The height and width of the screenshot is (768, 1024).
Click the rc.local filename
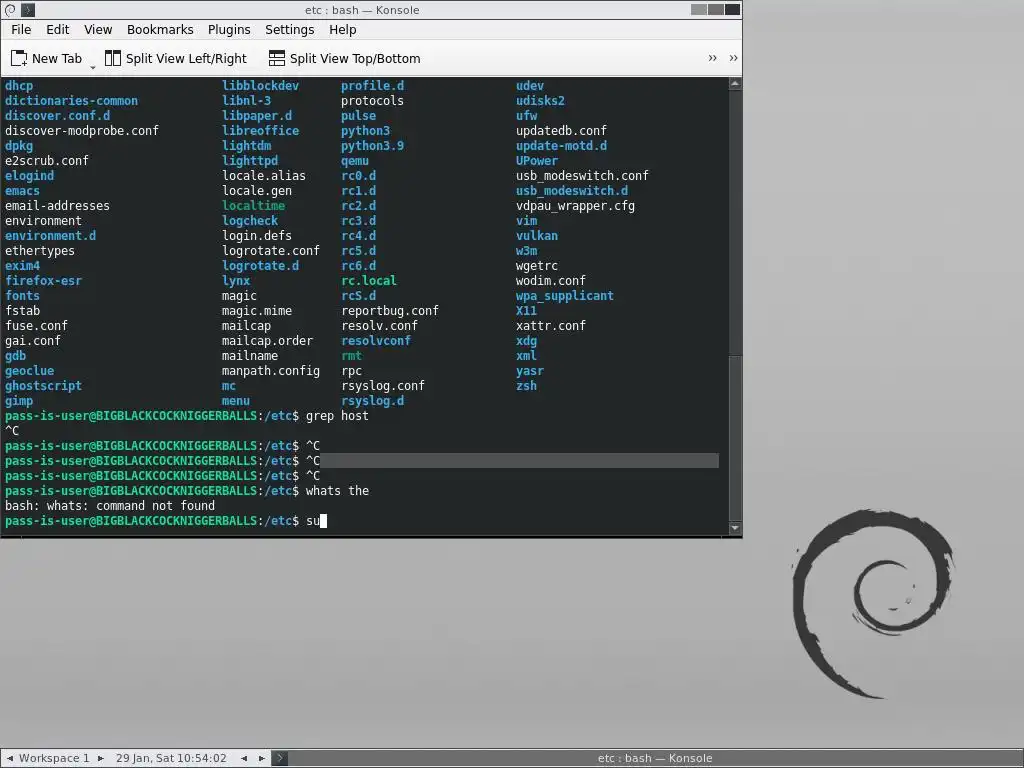(368, 281)
